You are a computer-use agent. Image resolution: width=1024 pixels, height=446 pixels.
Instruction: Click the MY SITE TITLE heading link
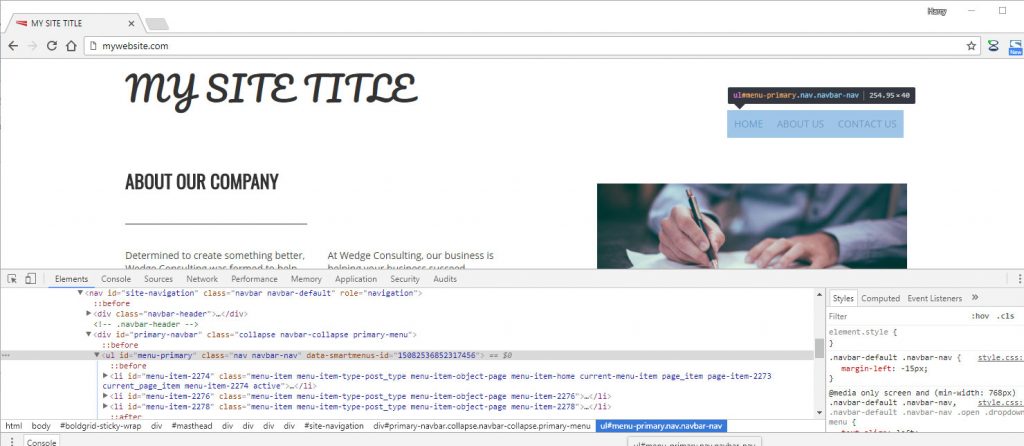tap(271, 89)
